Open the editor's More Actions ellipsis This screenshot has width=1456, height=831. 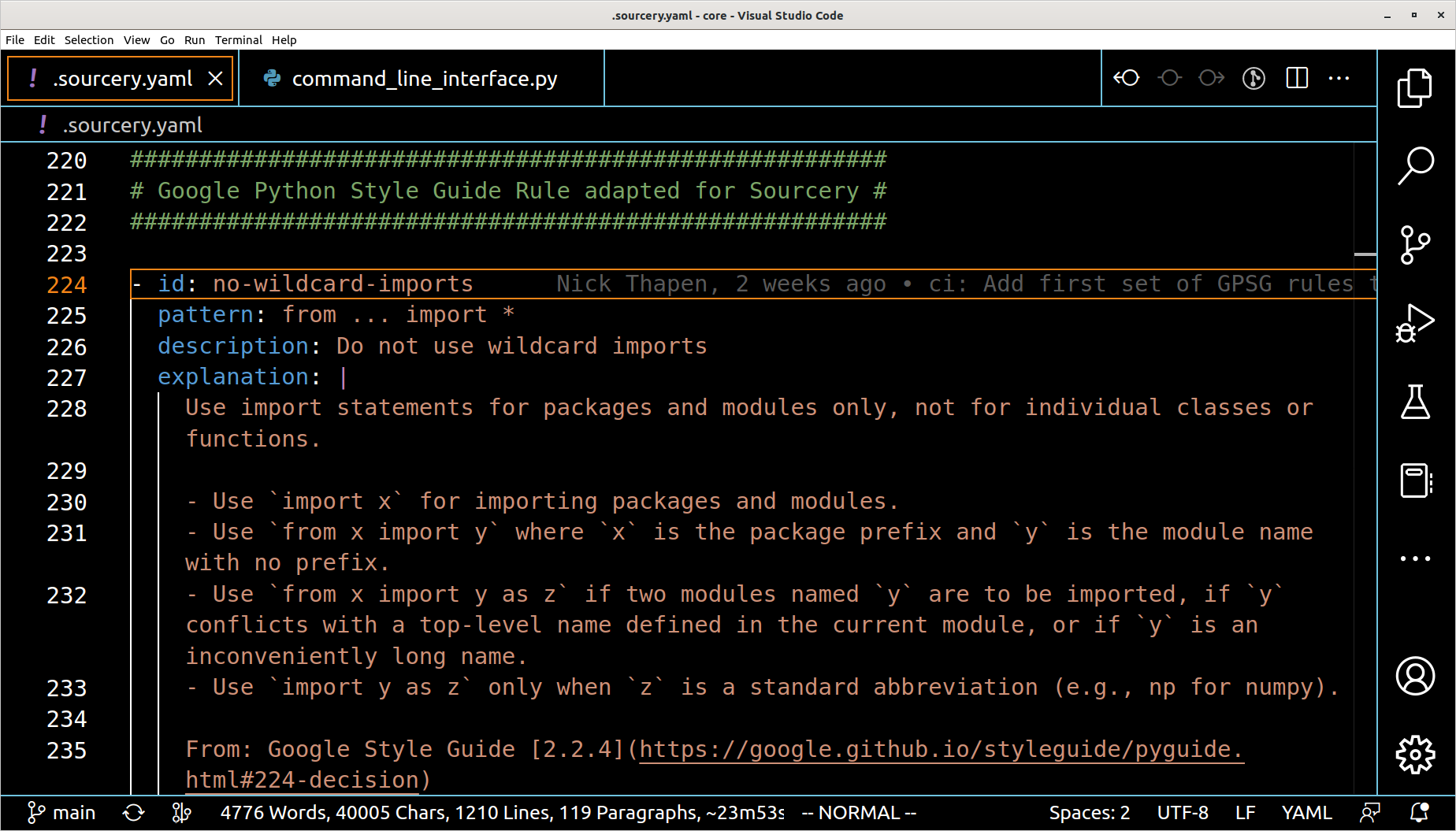[1339, 78]
